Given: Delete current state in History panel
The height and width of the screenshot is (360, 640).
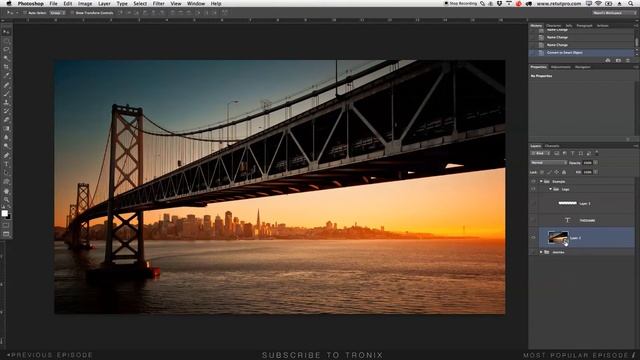Looking at the screenshot, I should (628, 60).
